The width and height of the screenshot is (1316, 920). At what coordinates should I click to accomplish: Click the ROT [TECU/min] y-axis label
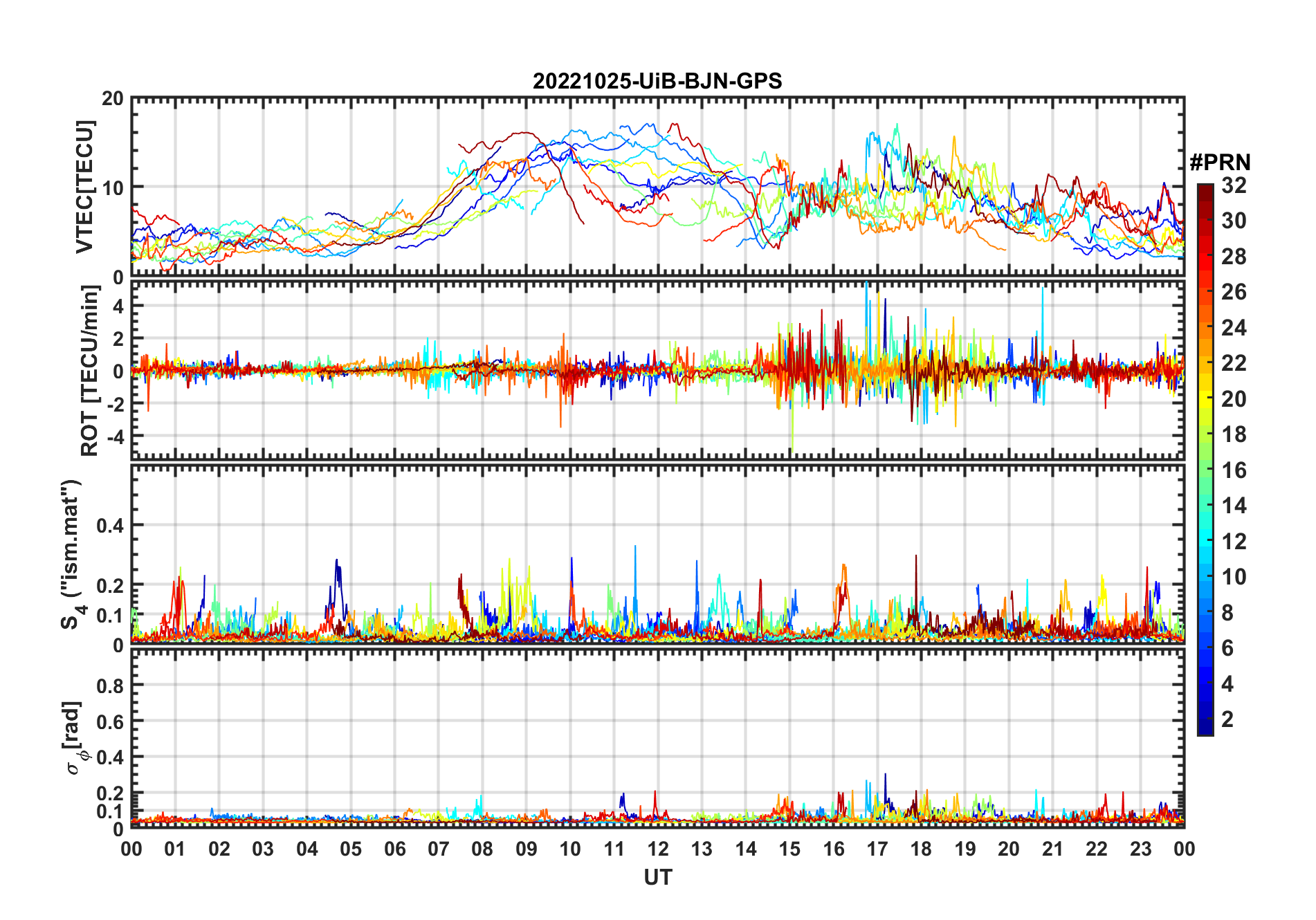pos(89,371)
